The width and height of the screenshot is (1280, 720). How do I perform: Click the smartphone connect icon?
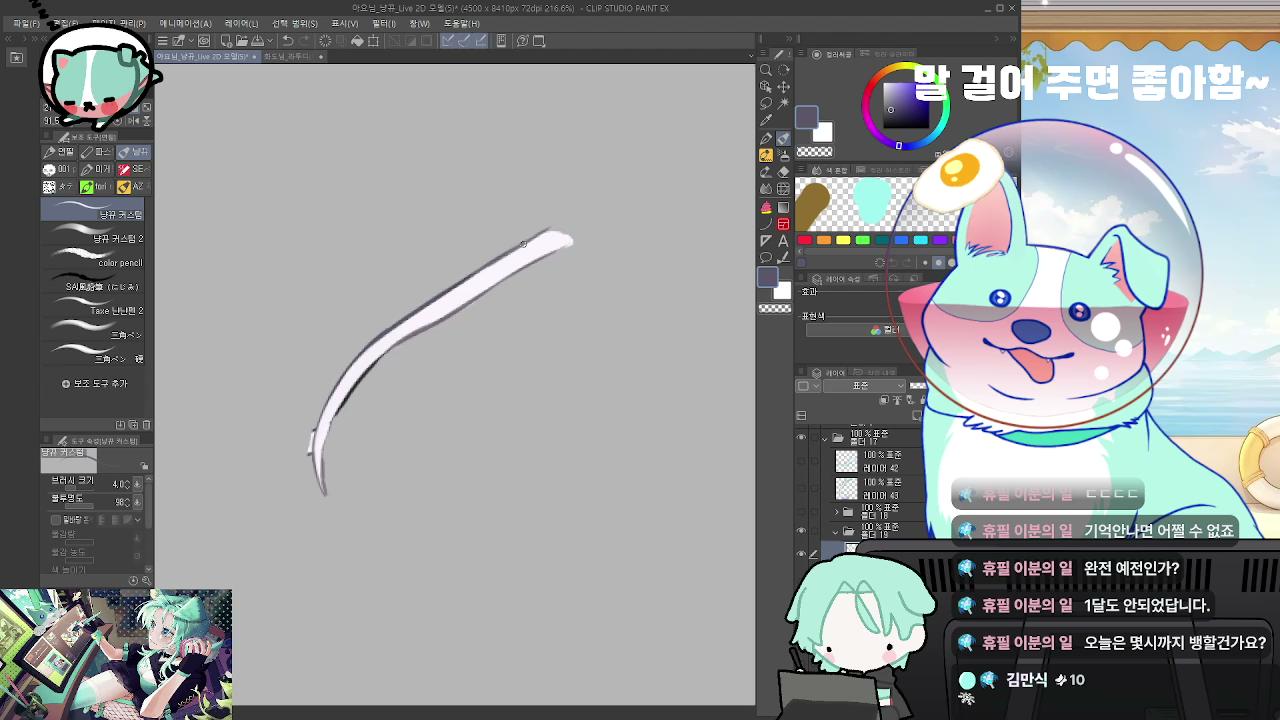tap(501, 41)
